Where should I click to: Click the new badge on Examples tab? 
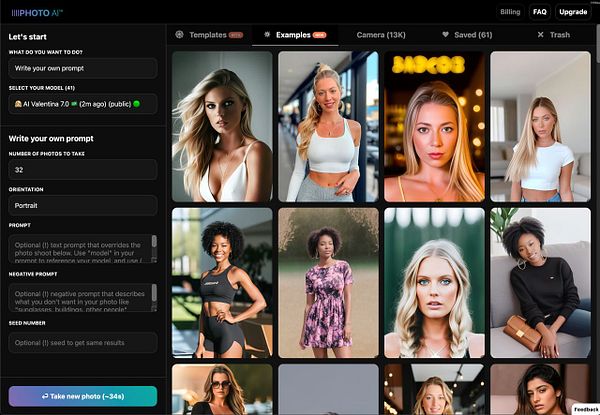pos(320,35)
